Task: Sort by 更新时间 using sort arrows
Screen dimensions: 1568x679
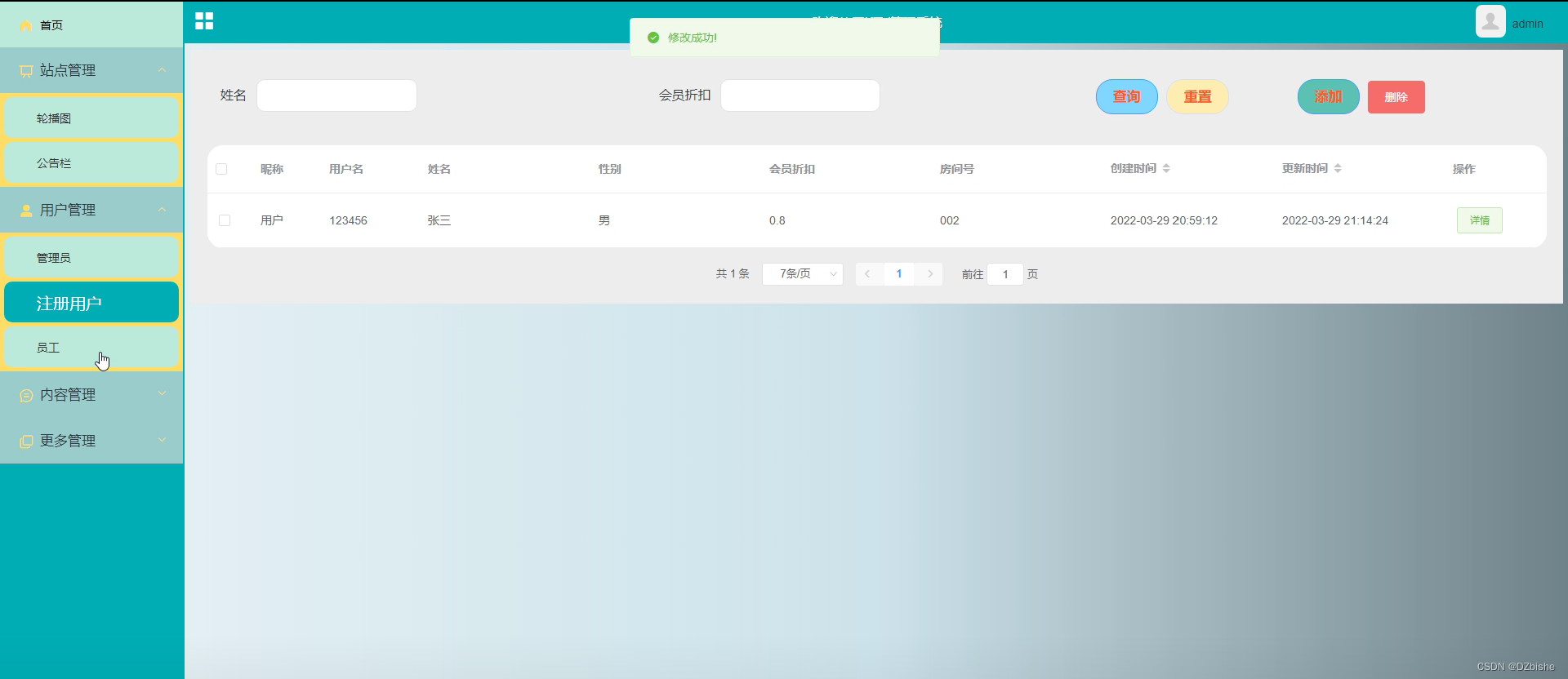Action: [1338, 168]
